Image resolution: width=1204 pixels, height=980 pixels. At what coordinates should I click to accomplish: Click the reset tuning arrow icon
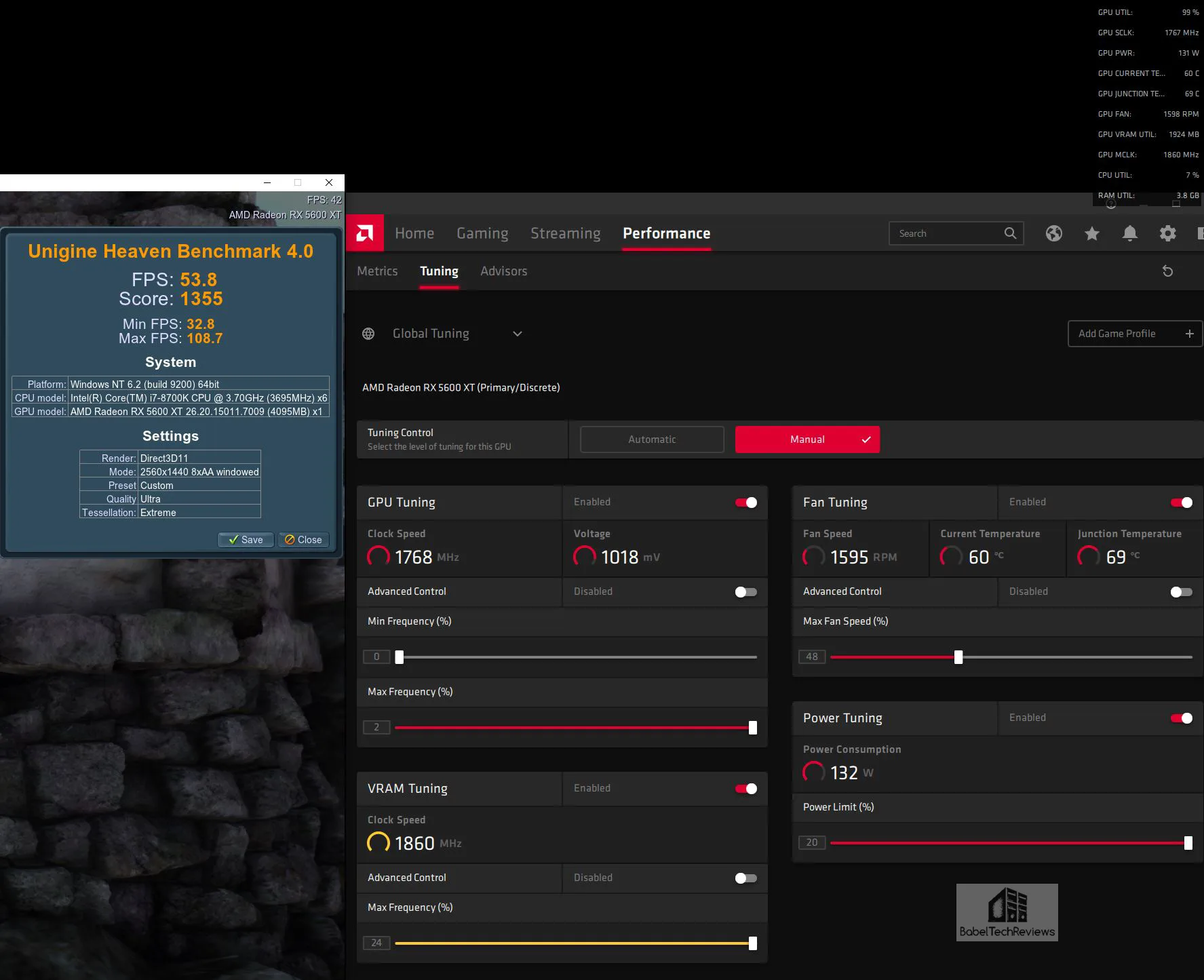pos(1167,271)
